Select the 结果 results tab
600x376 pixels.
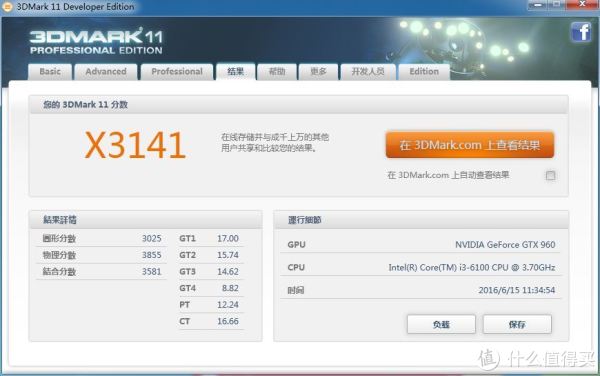[235, 72]
